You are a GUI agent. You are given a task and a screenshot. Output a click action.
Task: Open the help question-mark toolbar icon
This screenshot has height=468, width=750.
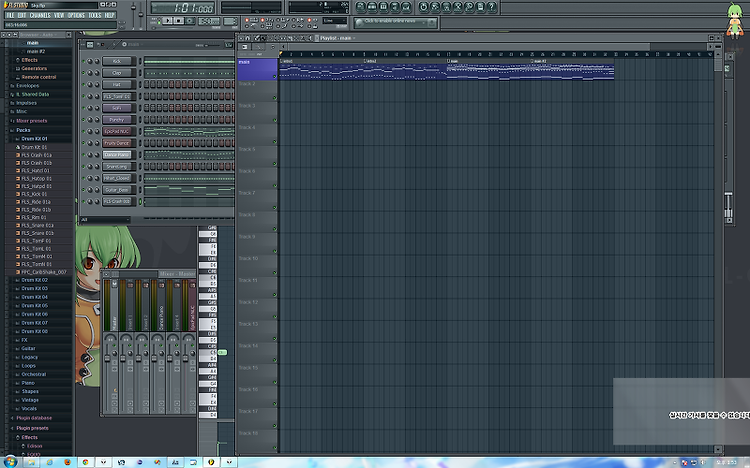pyautogui.click(x=491, y=7)
